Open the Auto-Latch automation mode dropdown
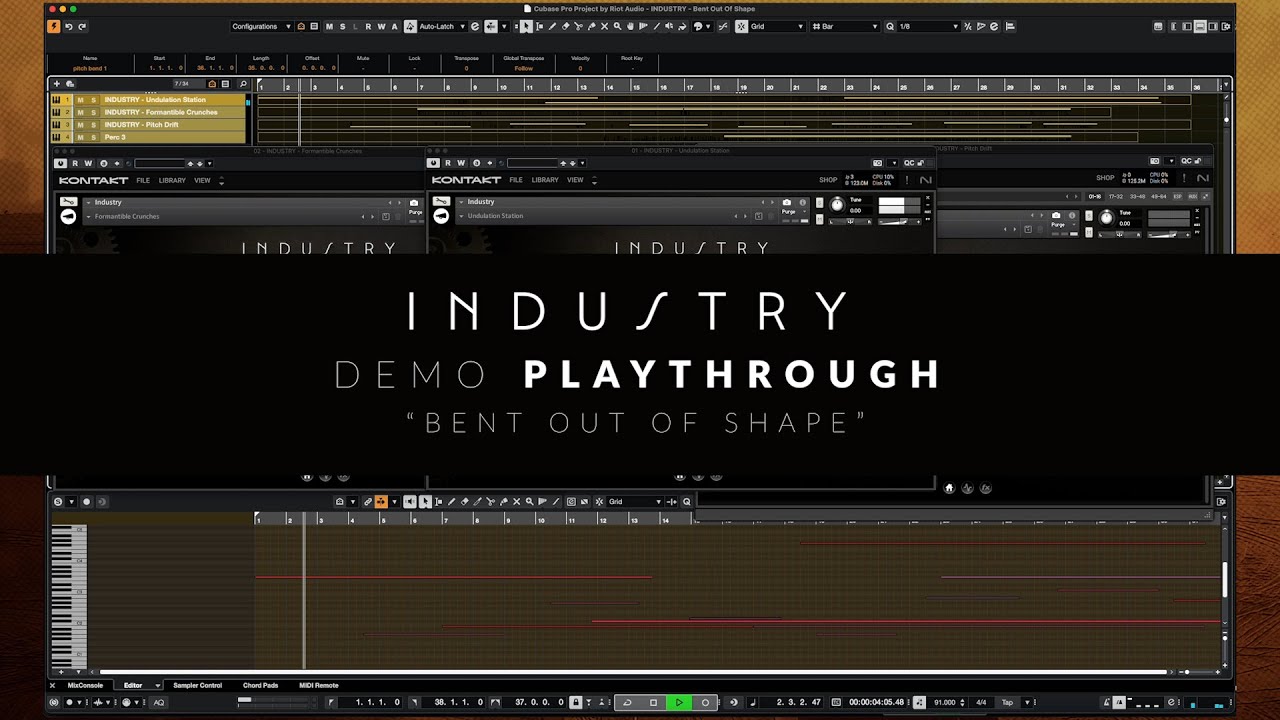Screen dimensions: 1280x720 [x=443, y=26]
